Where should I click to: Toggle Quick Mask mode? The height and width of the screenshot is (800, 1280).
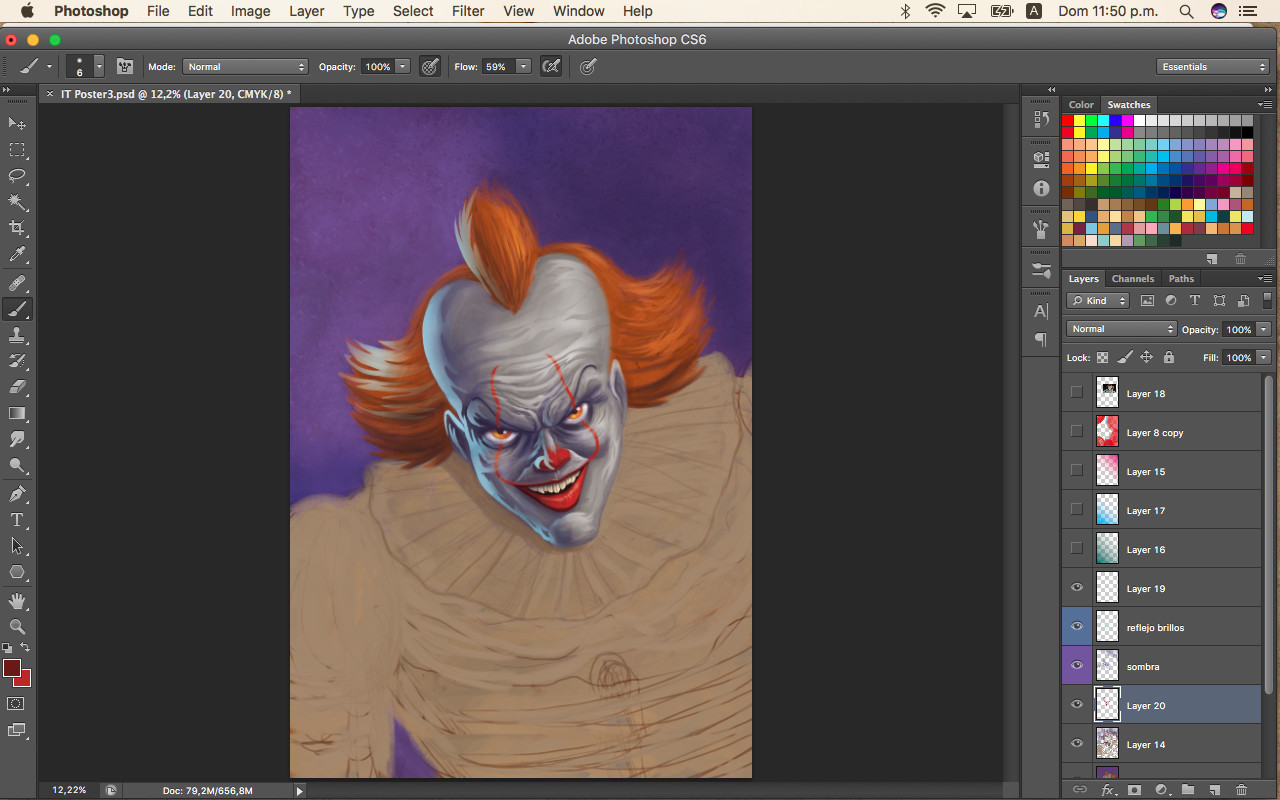click(x=16, y=704)
